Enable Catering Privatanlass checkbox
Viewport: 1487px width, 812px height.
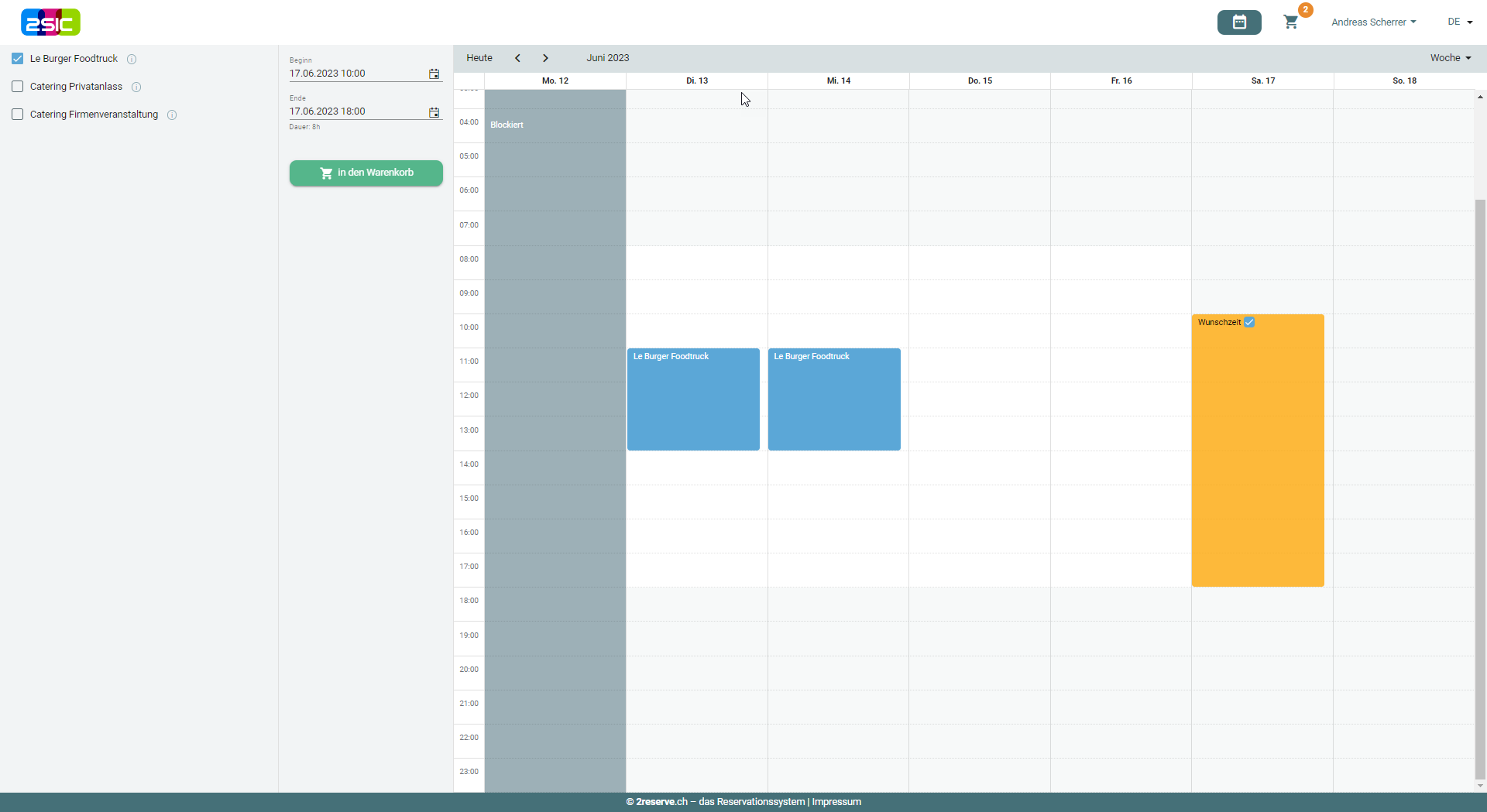pyautogui.click(x=18, y=87)
